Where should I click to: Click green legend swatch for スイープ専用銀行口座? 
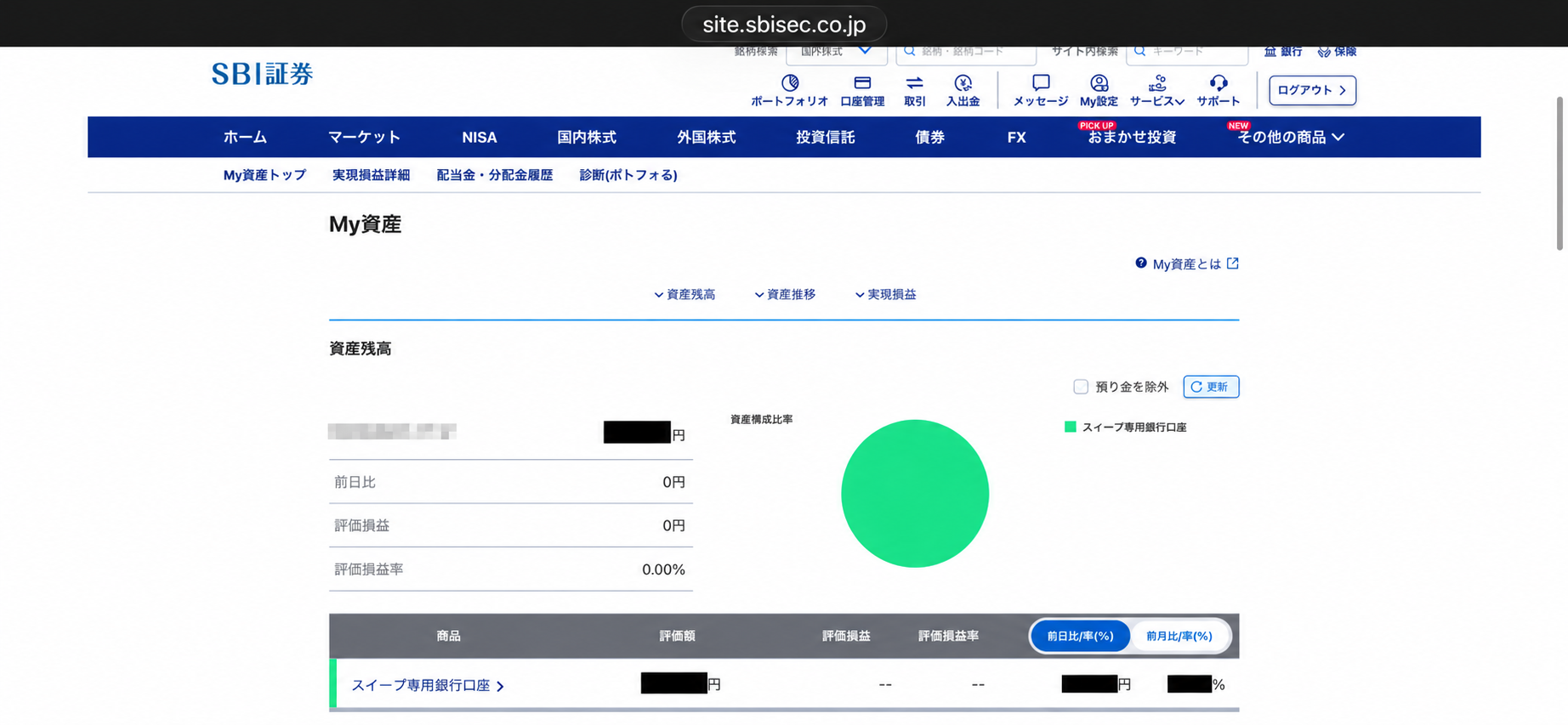click(1071, 427)
